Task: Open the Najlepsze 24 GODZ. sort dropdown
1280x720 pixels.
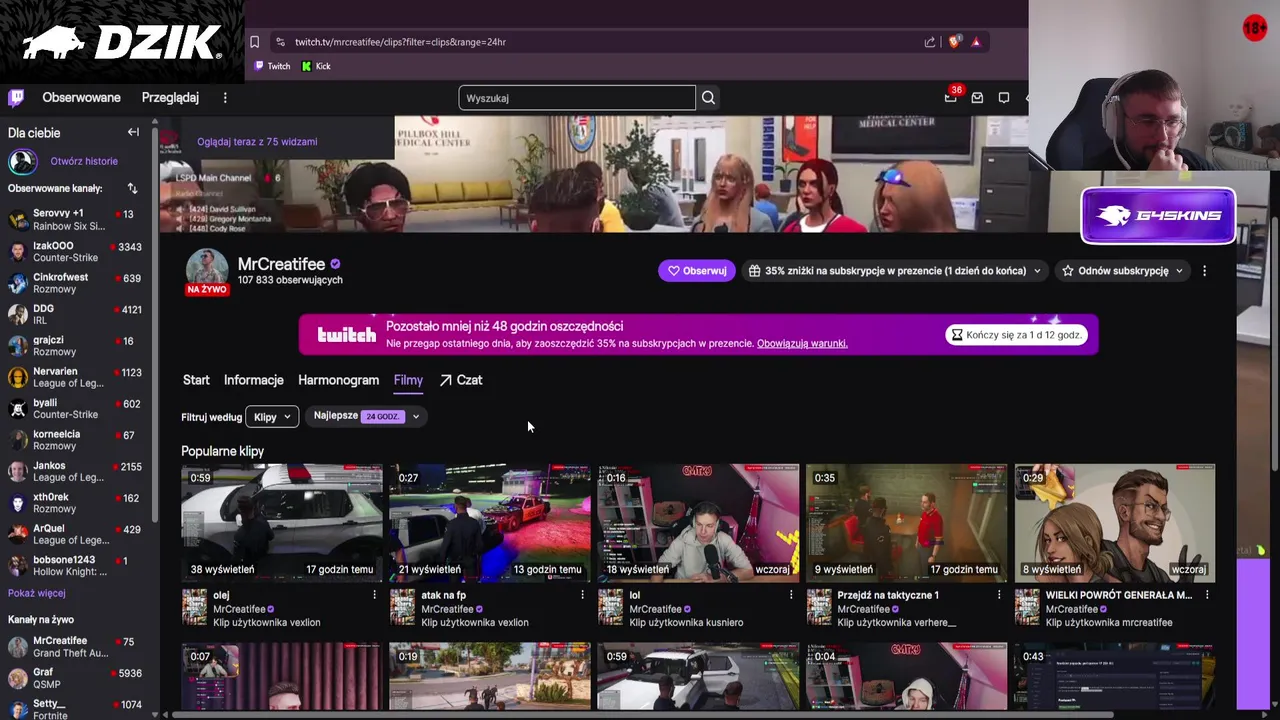Action: [366, 416]
